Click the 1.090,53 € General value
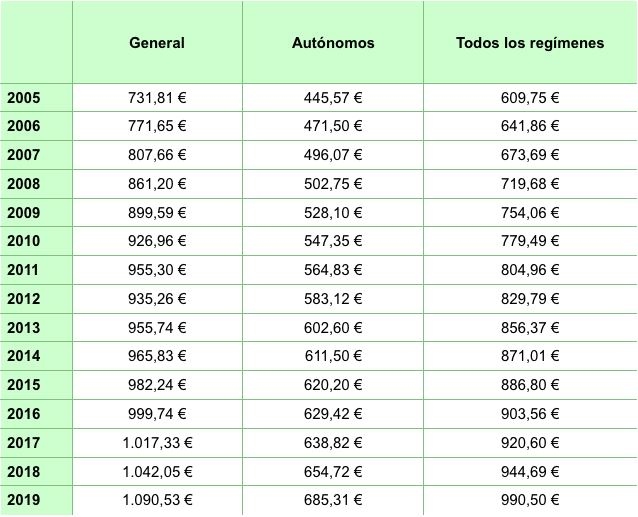The height and width of the screenshot is (517, 638). [157, 500]
